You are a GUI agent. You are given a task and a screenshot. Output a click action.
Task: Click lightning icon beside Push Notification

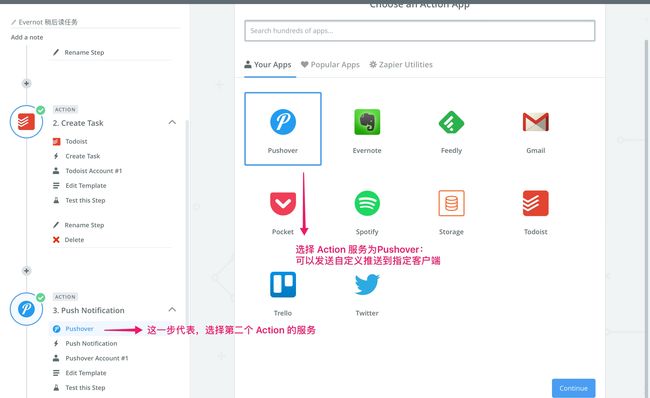pyautogui.click(x=56, y=343)
